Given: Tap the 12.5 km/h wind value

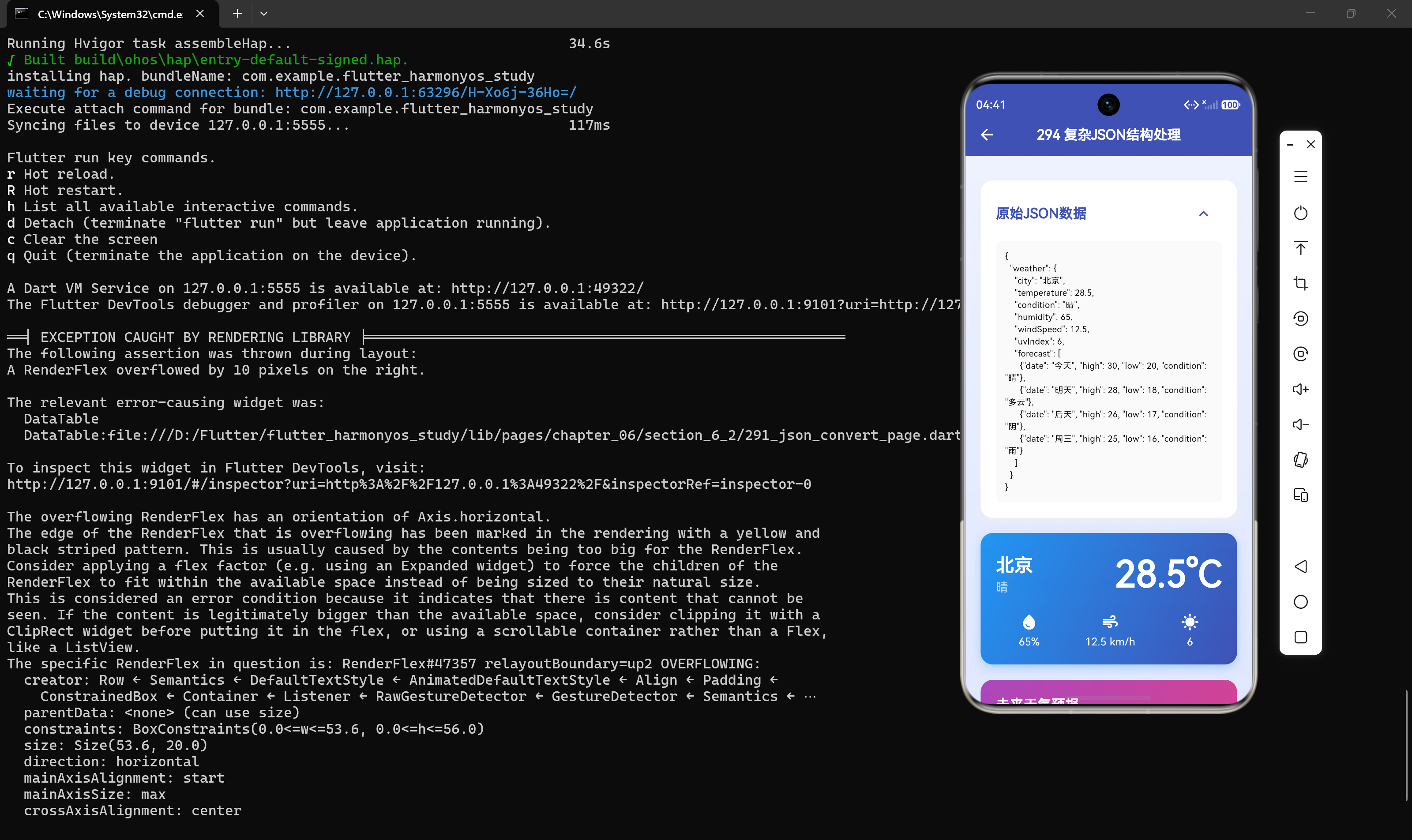Looking at the screenshot, I should tap(1110, 642).
